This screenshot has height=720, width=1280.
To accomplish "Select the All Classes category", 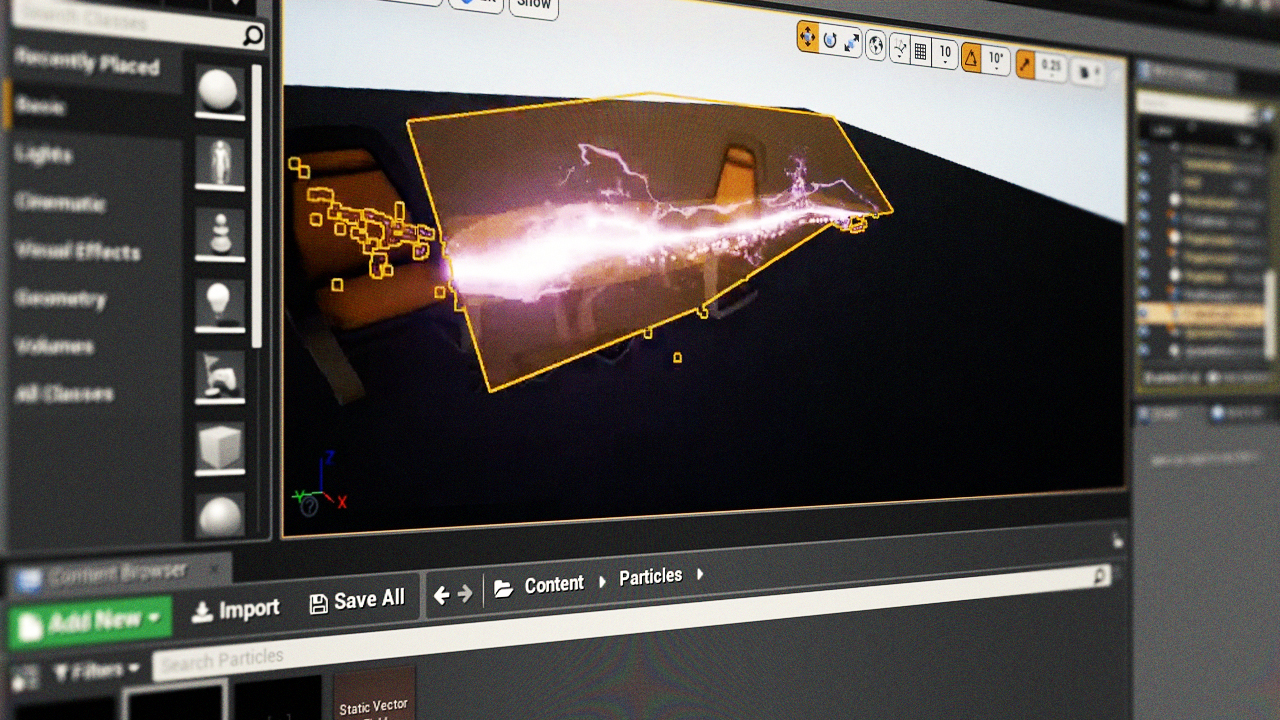I will [x=64, y=394].
